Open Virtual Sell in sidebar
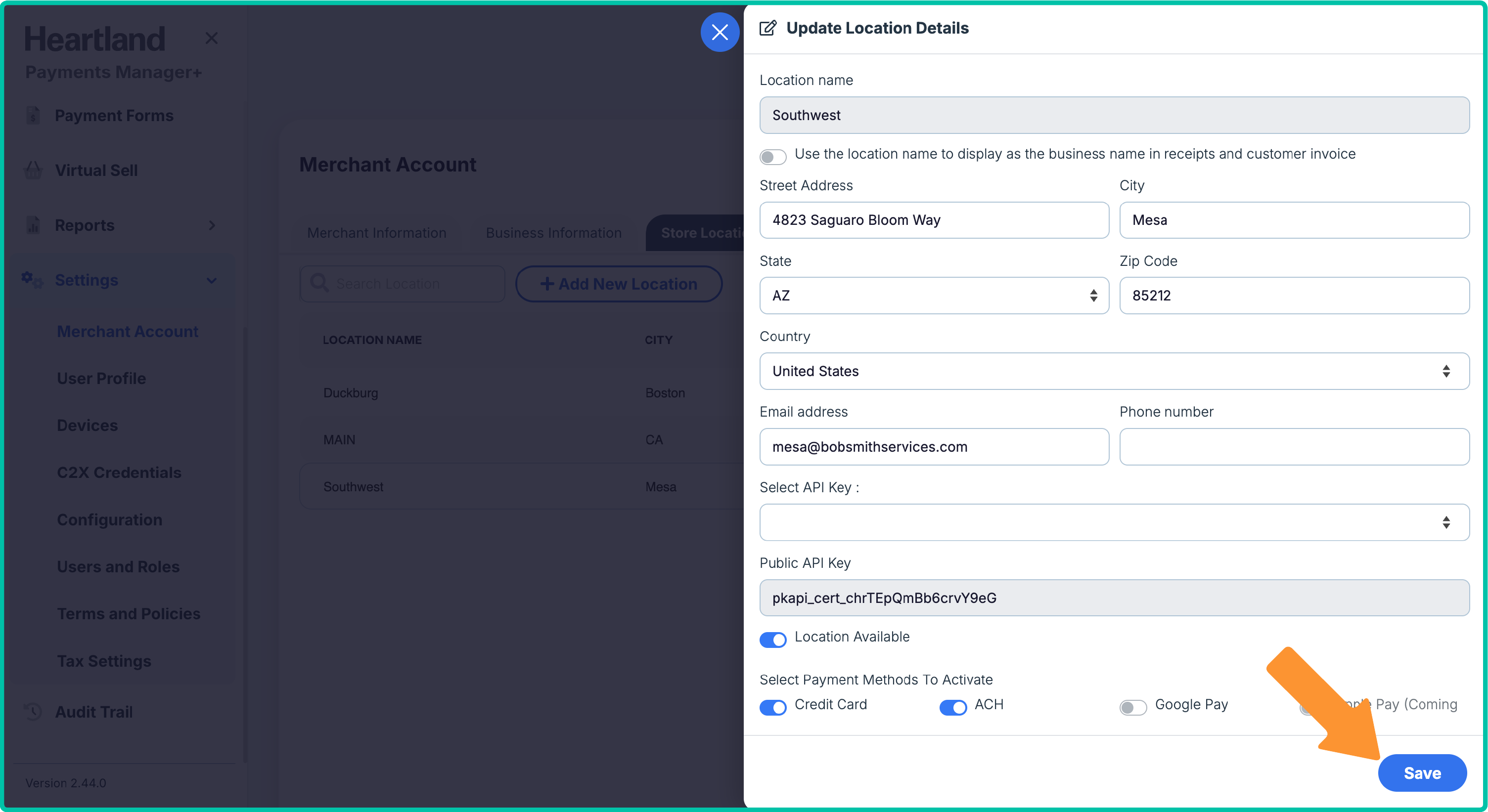 [x=96, y=170]
